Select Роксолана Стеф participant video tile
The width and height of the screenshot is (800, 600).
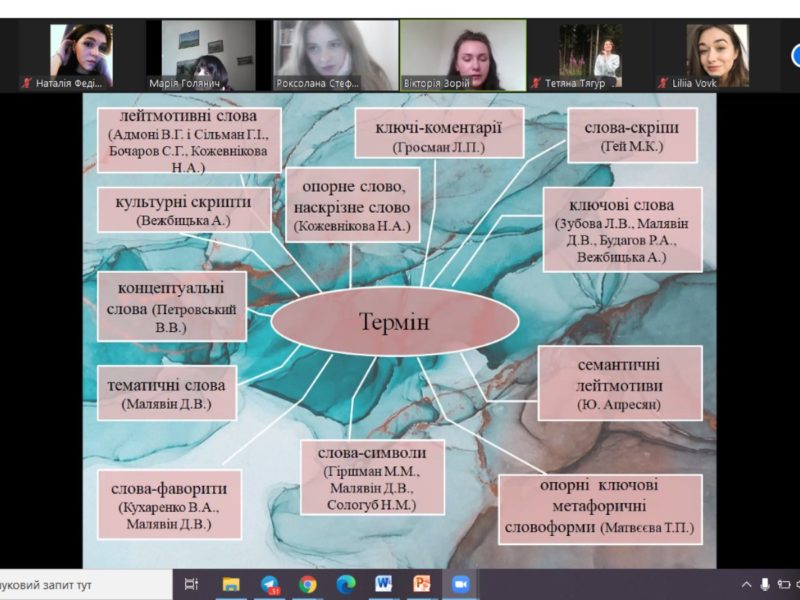click(334, 55)
